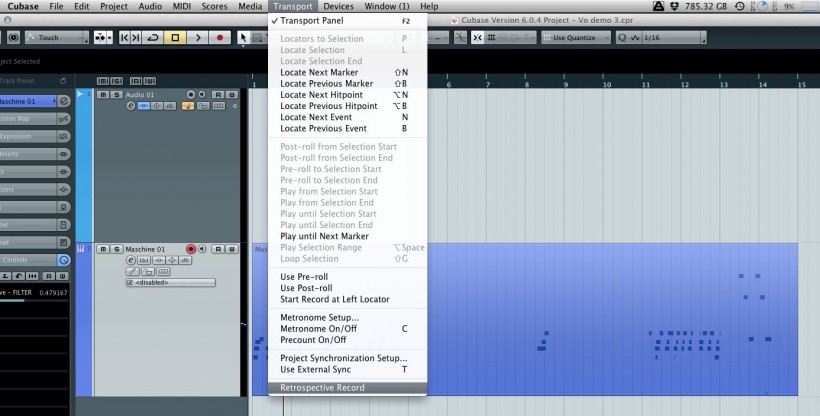
Task: Toggle the Cycle loop button in the toolbar
Action: pyautogui.click(x=153, y=38)
